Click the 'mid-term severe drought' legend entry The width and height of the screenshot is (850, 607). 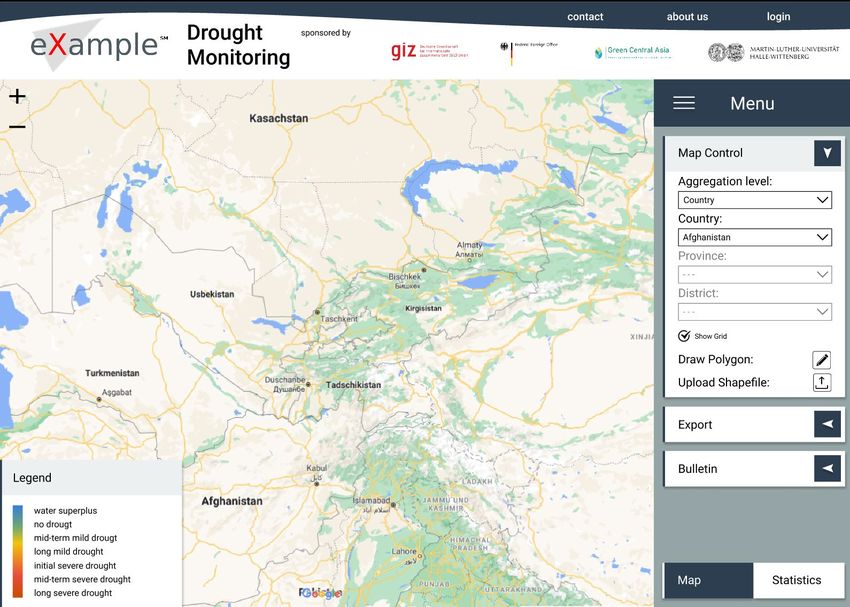tap(82, 579)
